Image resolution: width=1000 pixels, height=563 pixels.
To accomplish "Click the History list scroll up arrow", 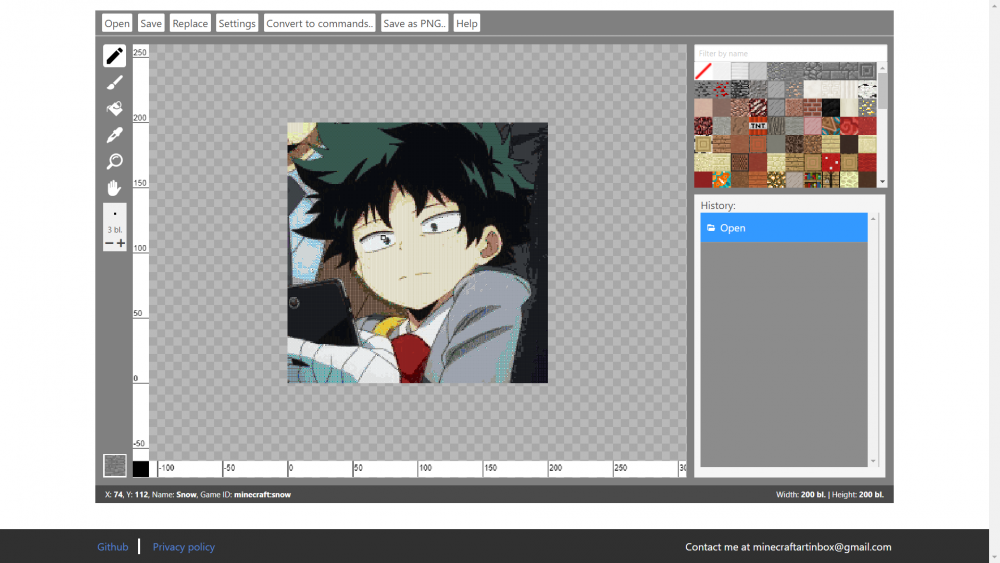I will point(873,219).
